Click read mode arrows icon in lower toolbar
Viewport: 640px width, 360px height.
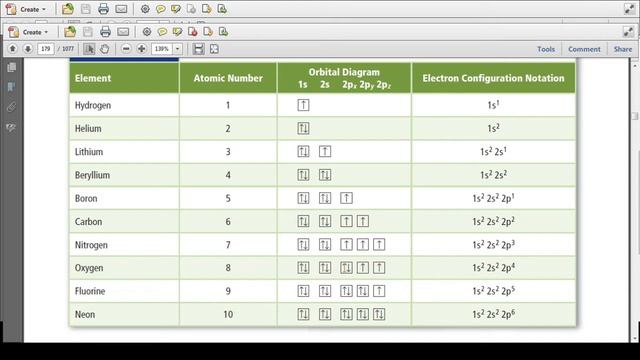[628, 31]
